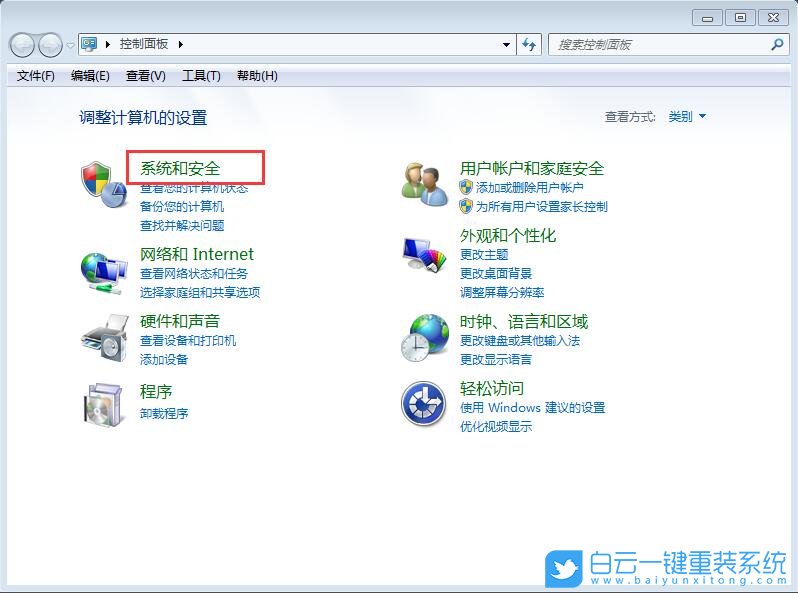
Task: Click the 查找并解决问题 link
Action: (182, 225)
